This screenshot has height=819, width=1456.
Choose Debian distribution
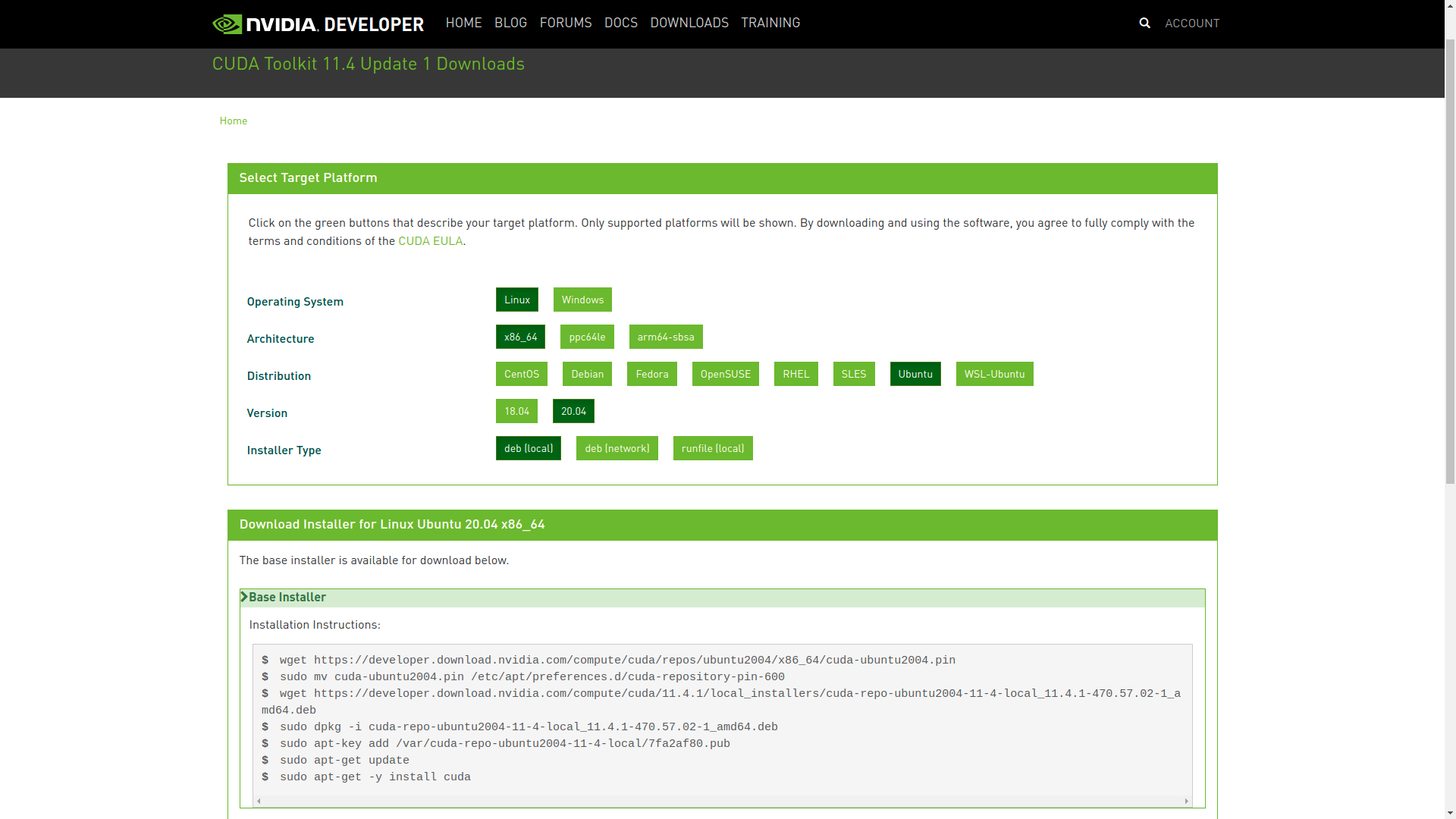pos(586,374)
